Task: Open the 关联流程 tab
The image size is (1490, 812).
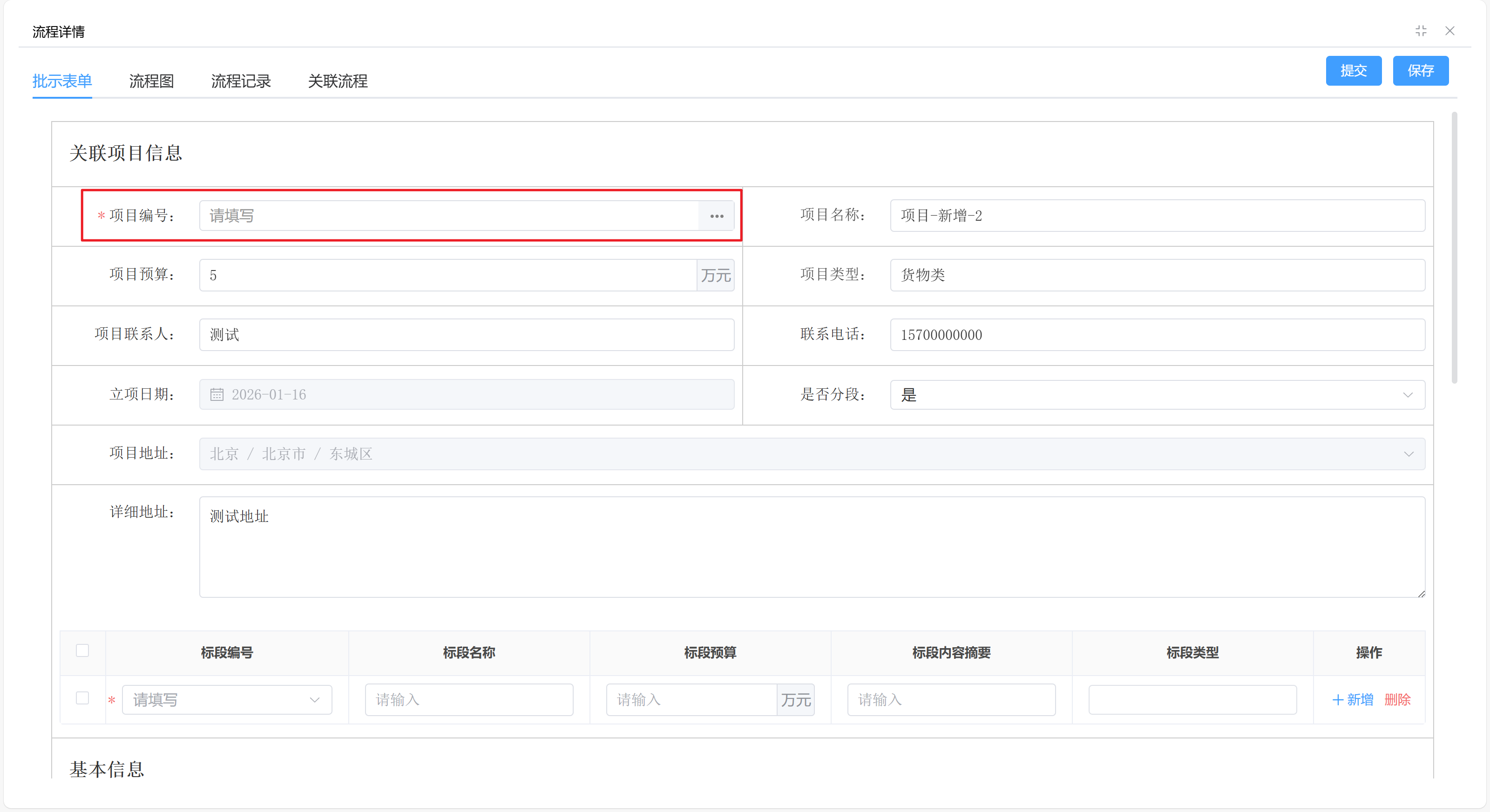Action: point(338,81)
